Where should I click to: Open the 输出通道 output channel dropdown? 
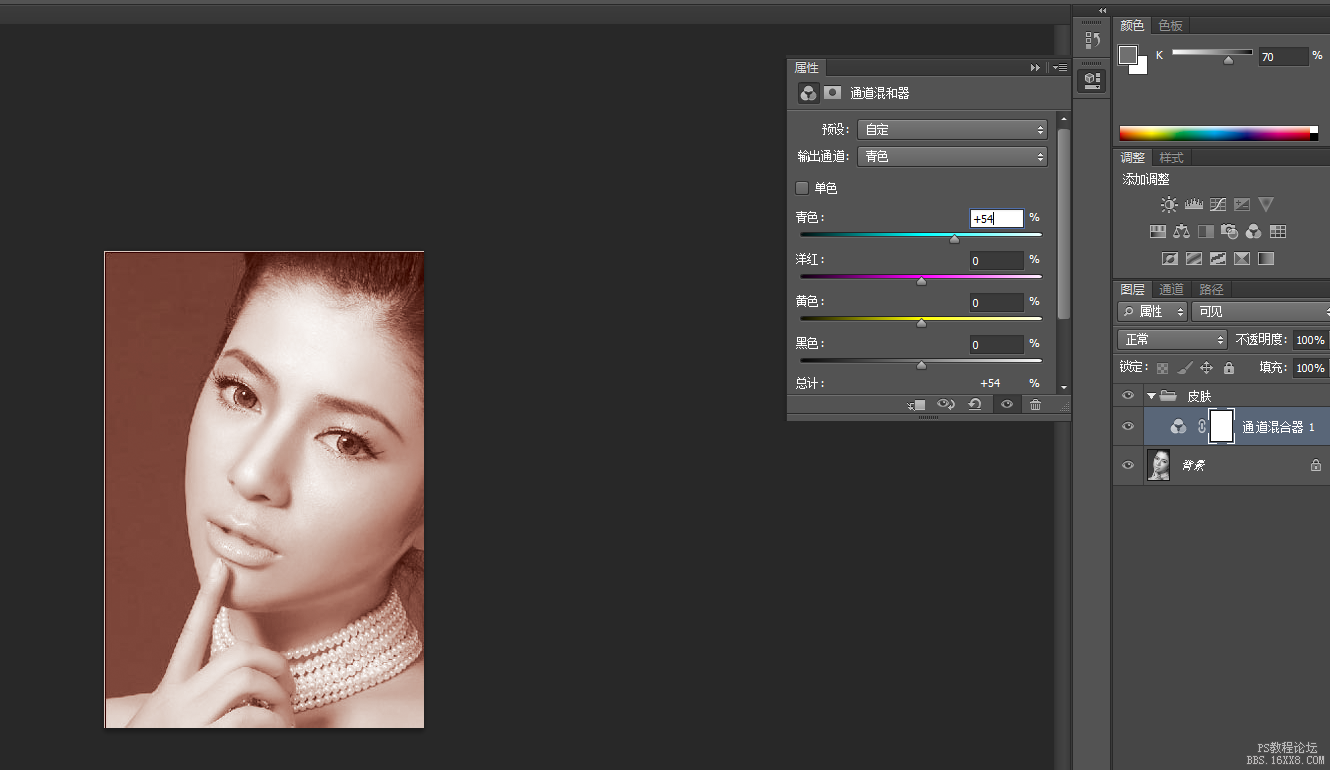pyautogui.click(x=953, y=157)
